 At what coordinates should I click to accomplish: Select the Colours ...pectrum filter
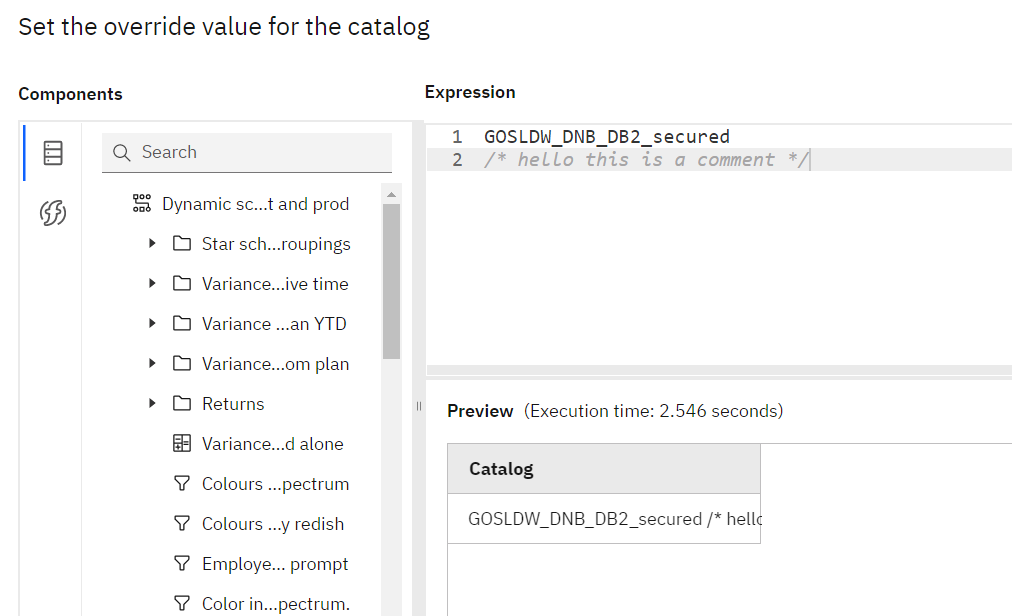(x=276, y=484)
